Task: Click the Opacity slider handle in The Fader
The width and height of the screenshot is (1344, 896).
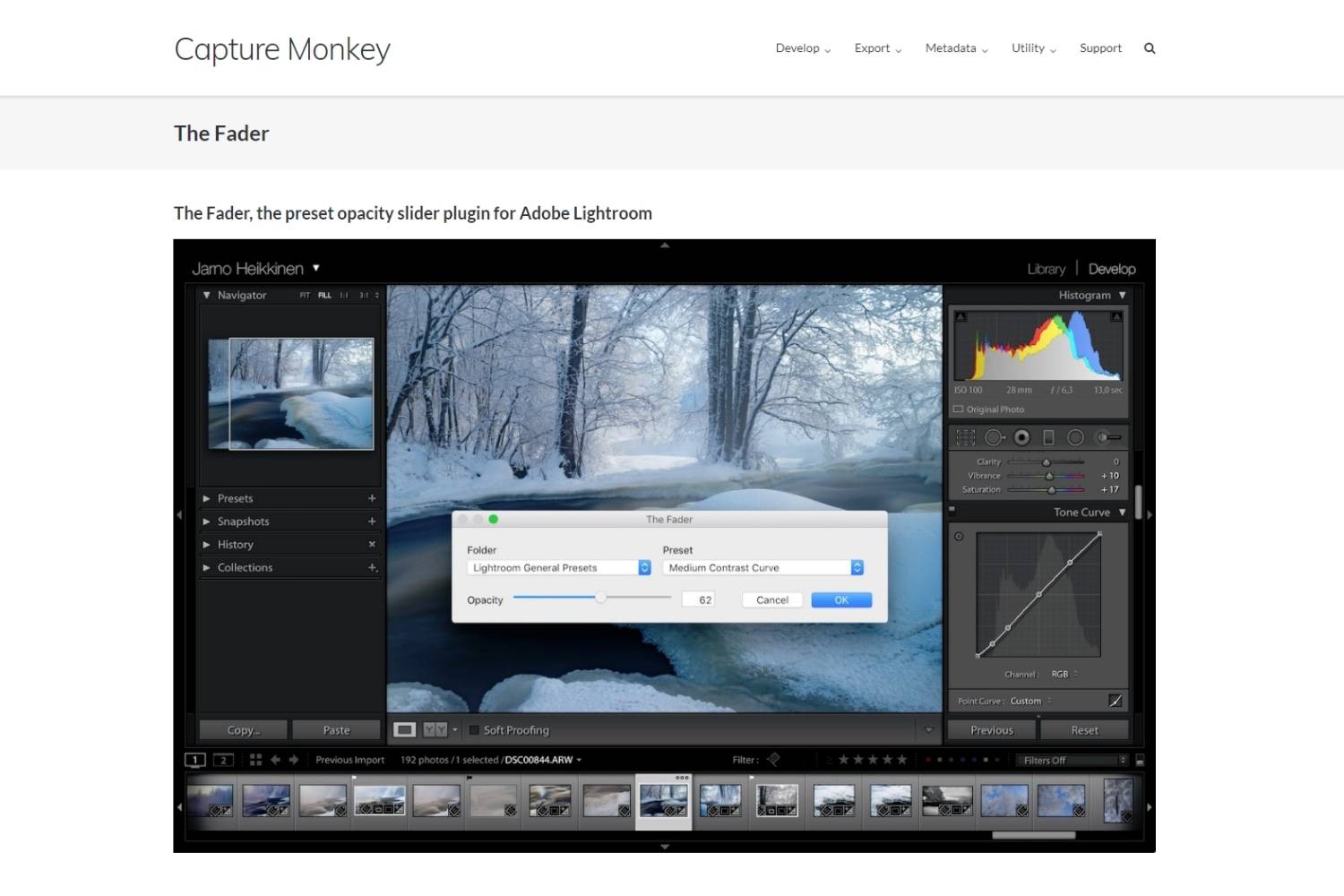Action: tap(599, 599)
